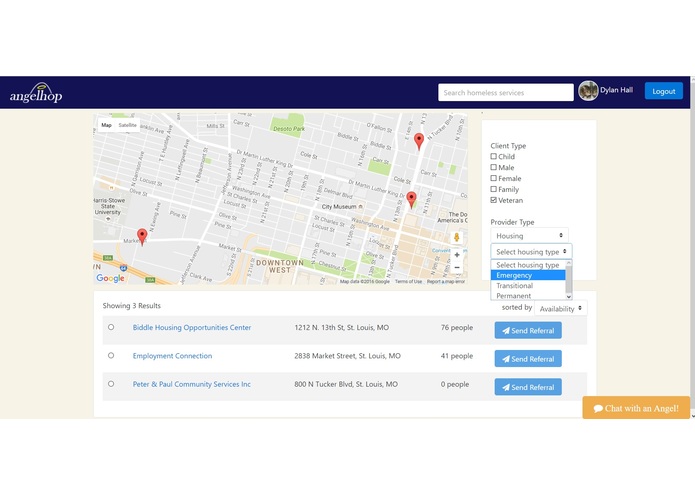This screenshot has height=494, width=695.
Task: Send Referral to Peter & Paul Community Services
Action: [528, 387]
